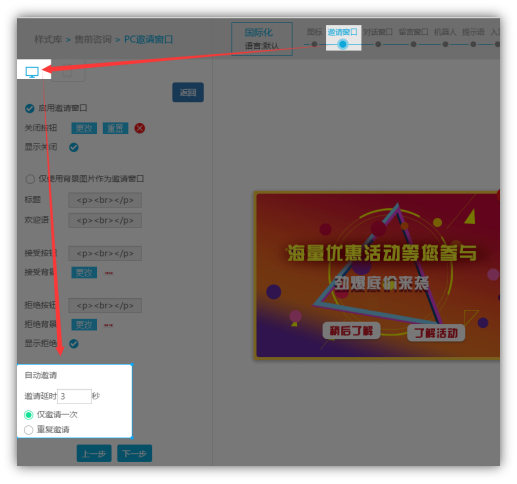Viewport: 517px width, 484px height.
Task: Click the red X close button icon
Action: (140, 128)
